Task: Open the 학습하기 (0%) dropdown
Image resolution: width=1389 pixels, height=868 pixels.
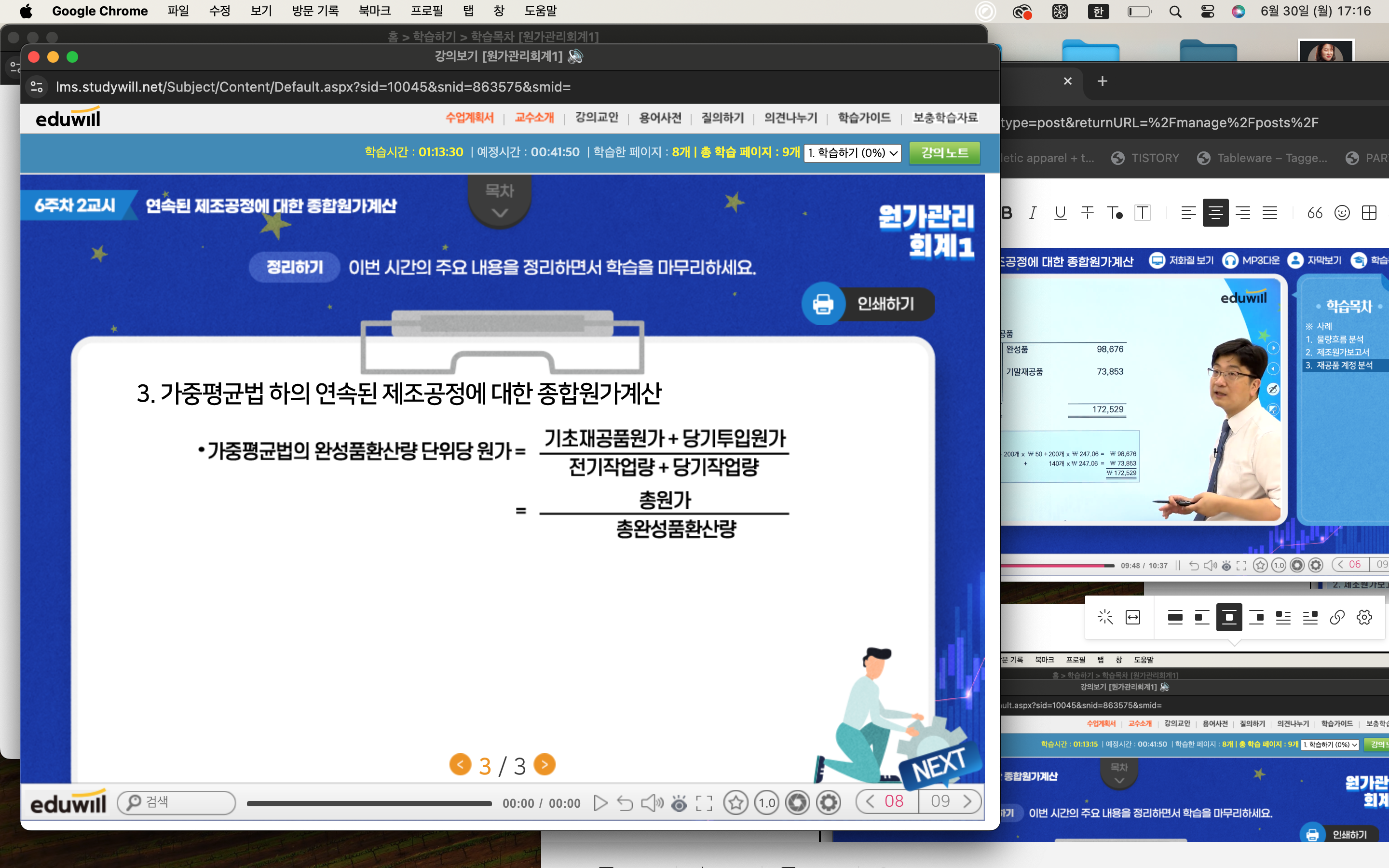Action: coord(852,153)
